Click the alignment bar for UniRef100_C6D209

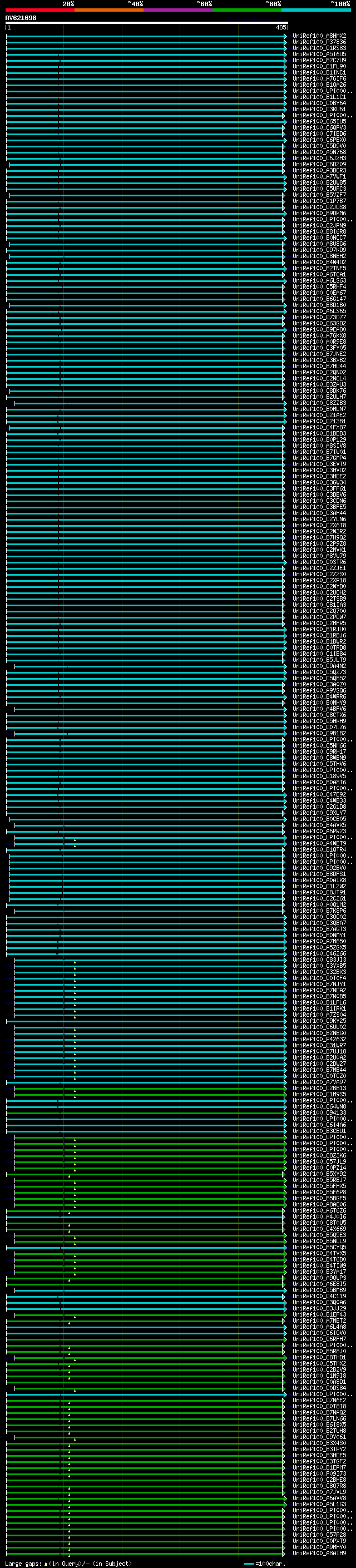[x=147, y=164]
